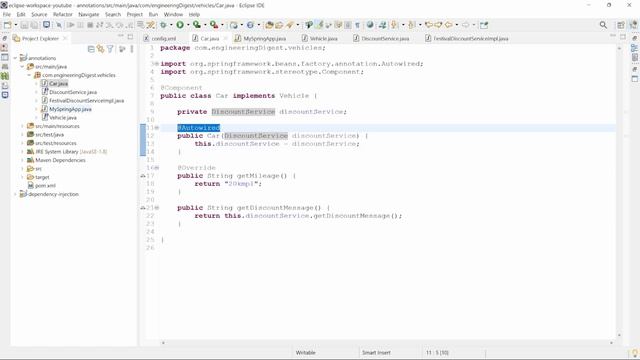Open the File menu
The image size is (640, 360).
coord(7,14)
